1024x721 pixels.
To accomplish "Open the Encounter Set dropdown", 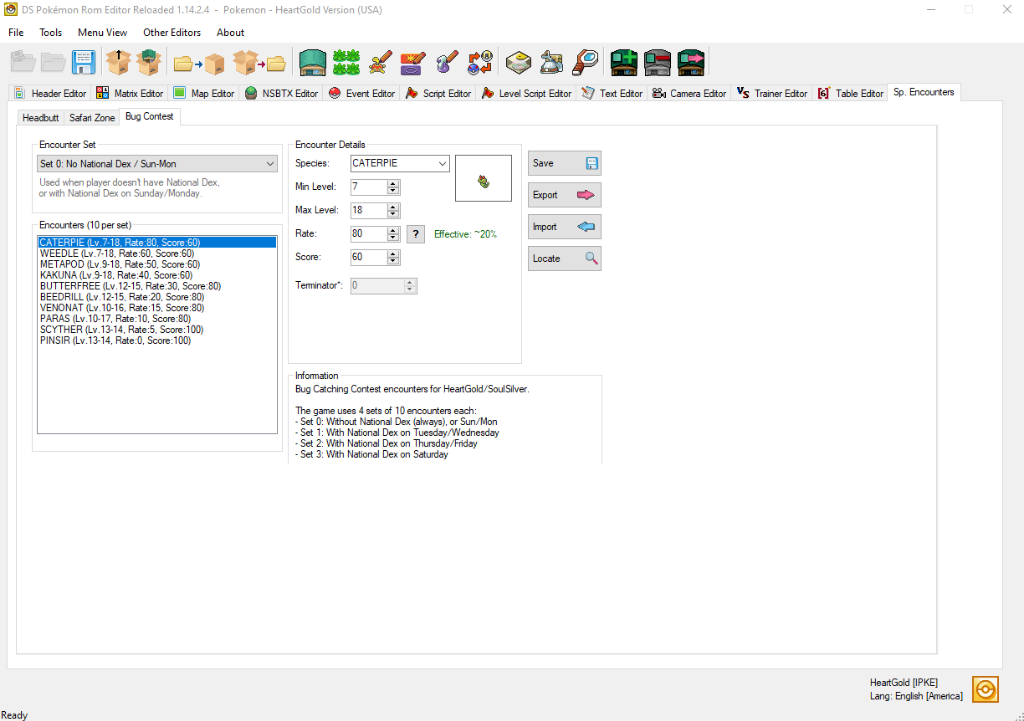I will (x=157, y=163).
